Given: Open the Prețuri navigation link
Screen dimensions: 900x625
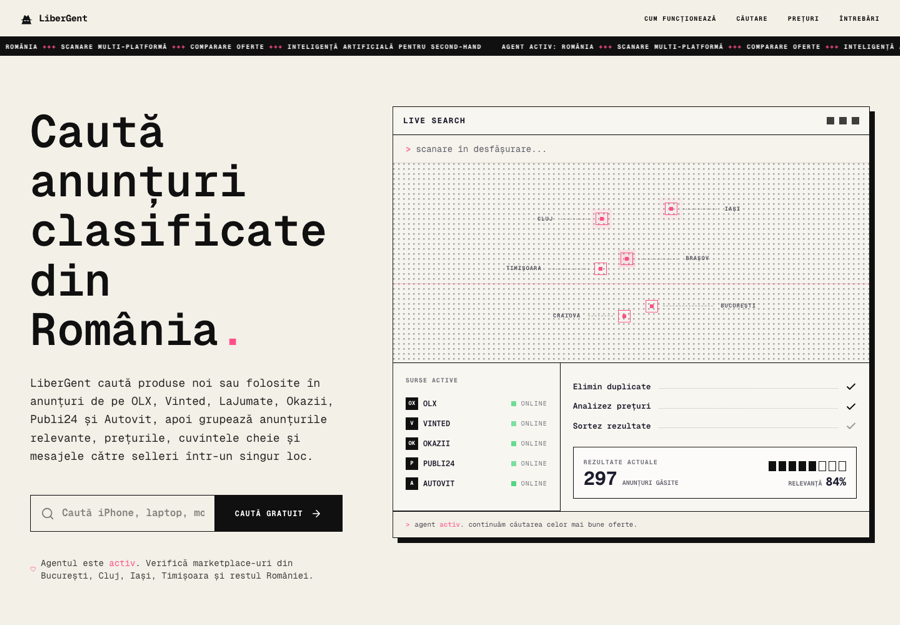Looking at the screenshot, I should (x=803, y=19).
